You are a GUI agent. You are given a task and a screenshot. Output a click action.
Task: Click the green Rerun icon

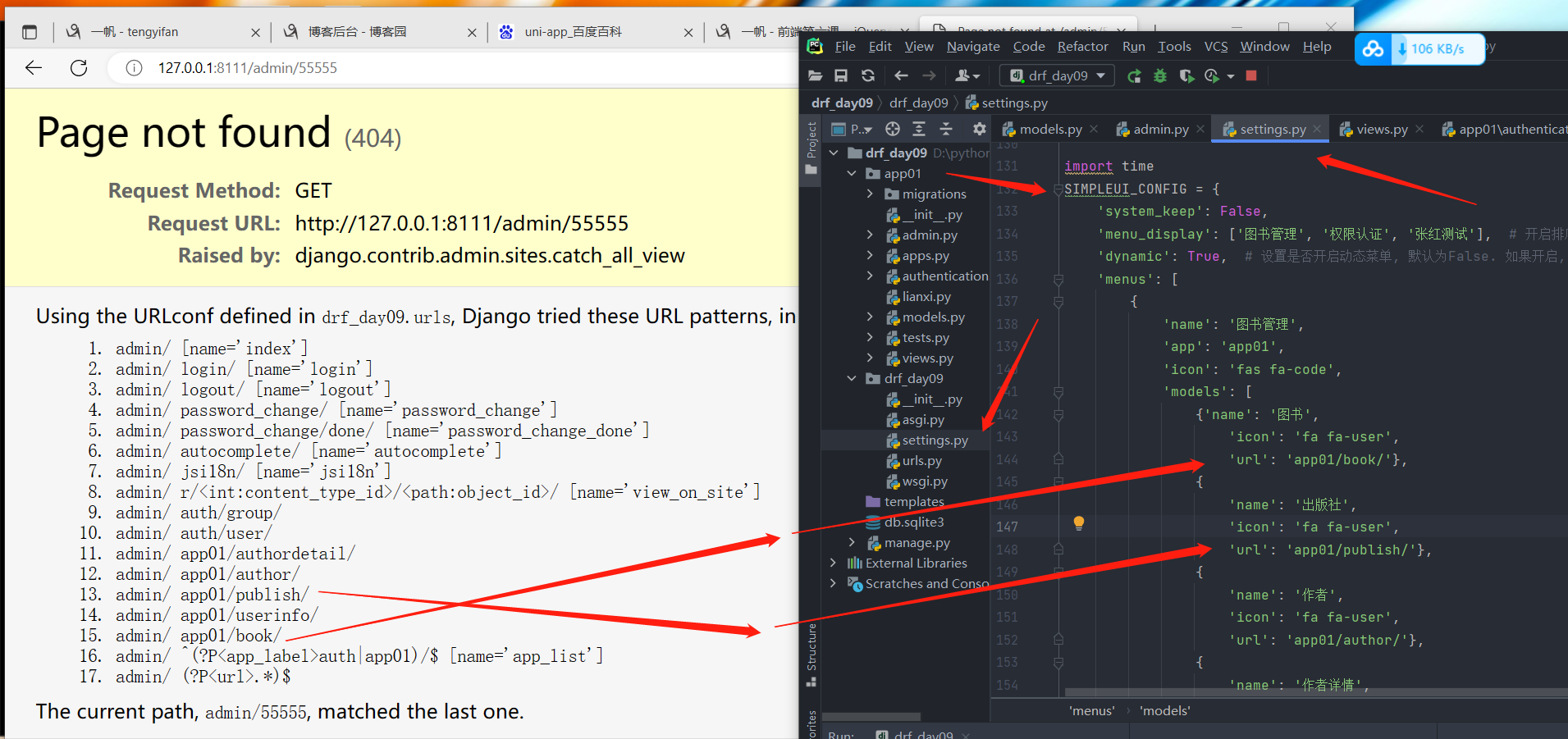pos(1134,76)
